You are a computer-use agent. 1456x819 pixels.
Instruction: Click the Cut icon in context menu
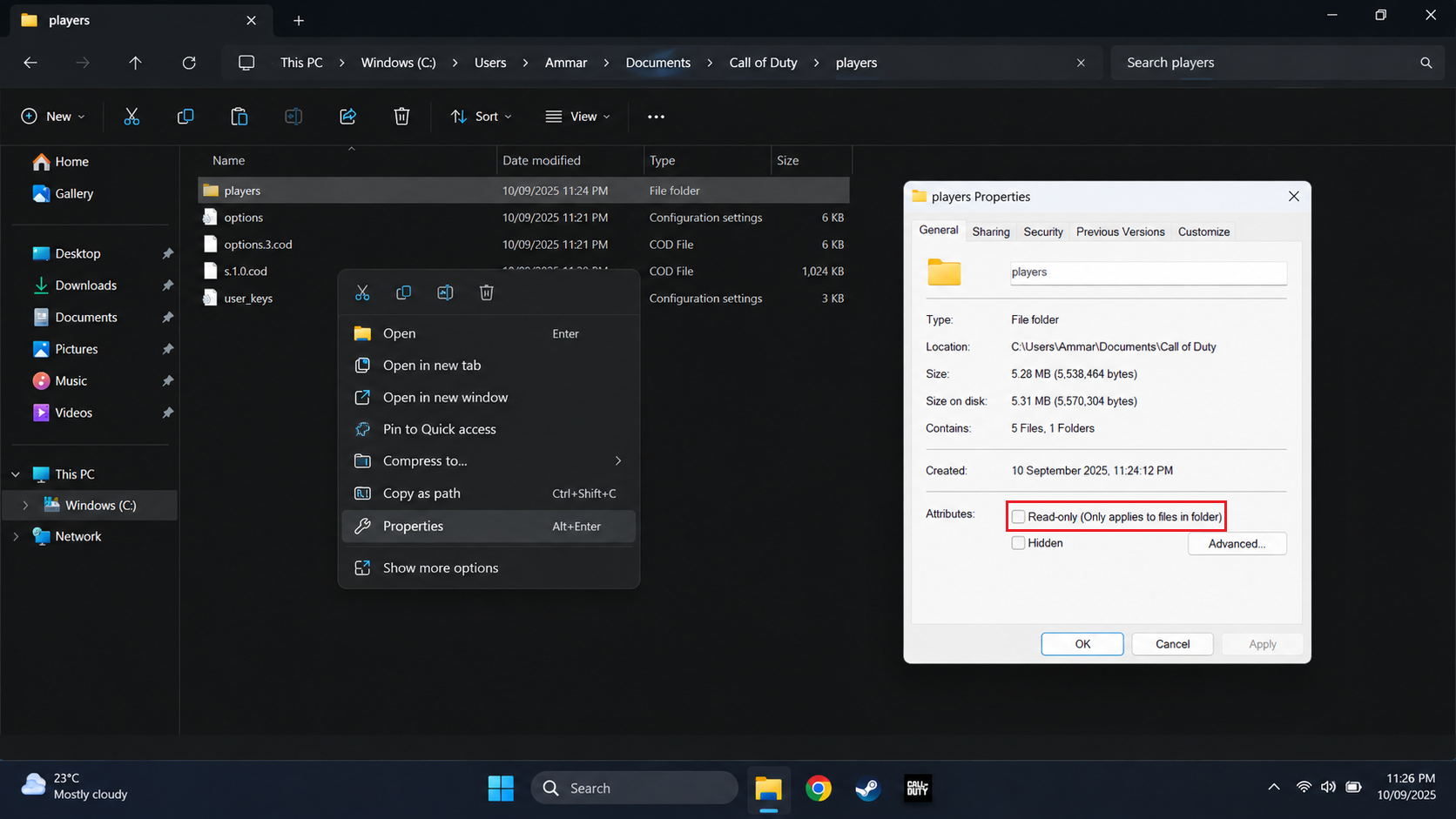coord(362,292)
